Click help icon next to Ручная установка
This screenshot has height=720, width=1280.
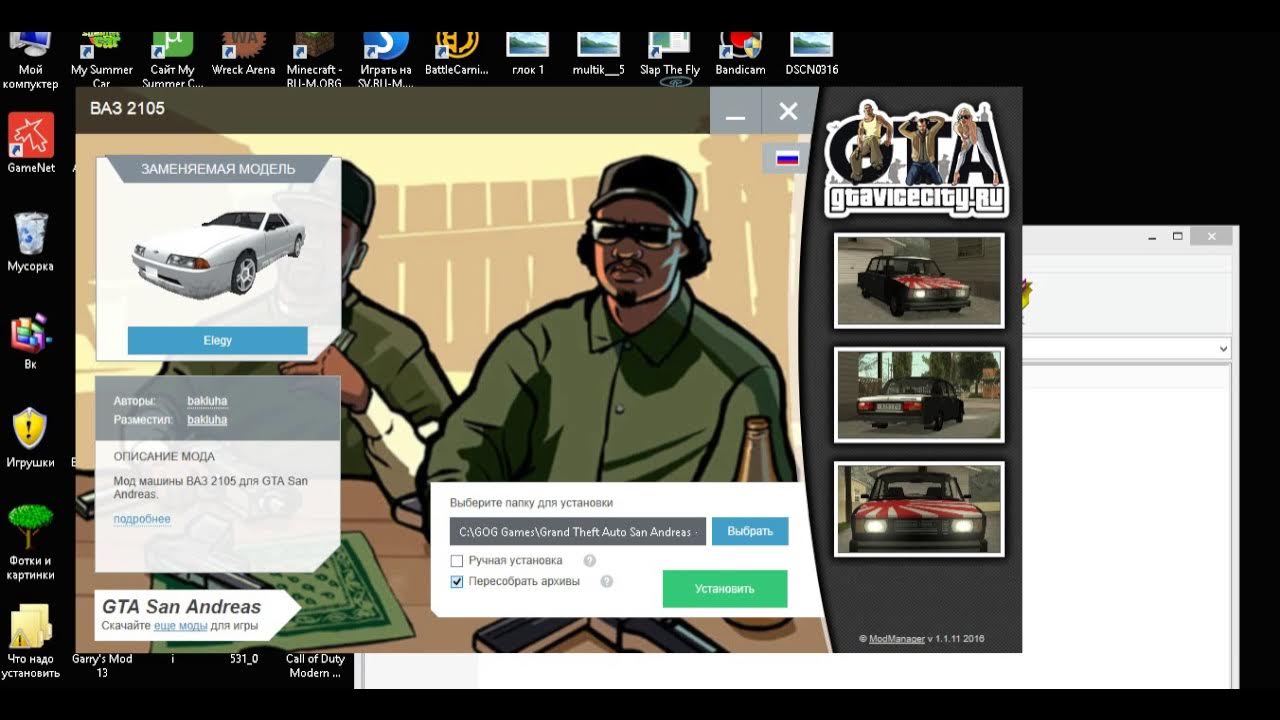pyautogui.click(x=590, y=561)
